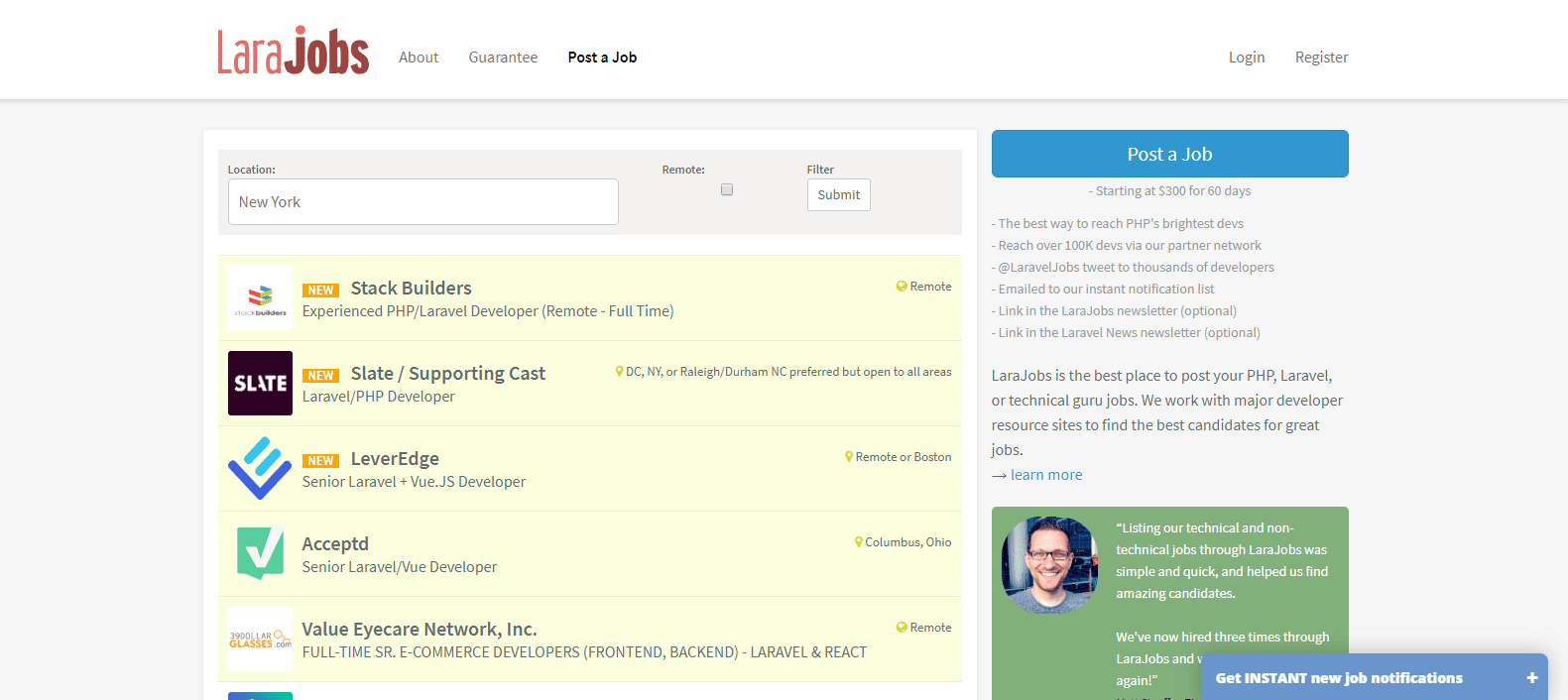Click 'Laravel/PHP Developer' job description

pyautogui.click(x=379, y=397)
